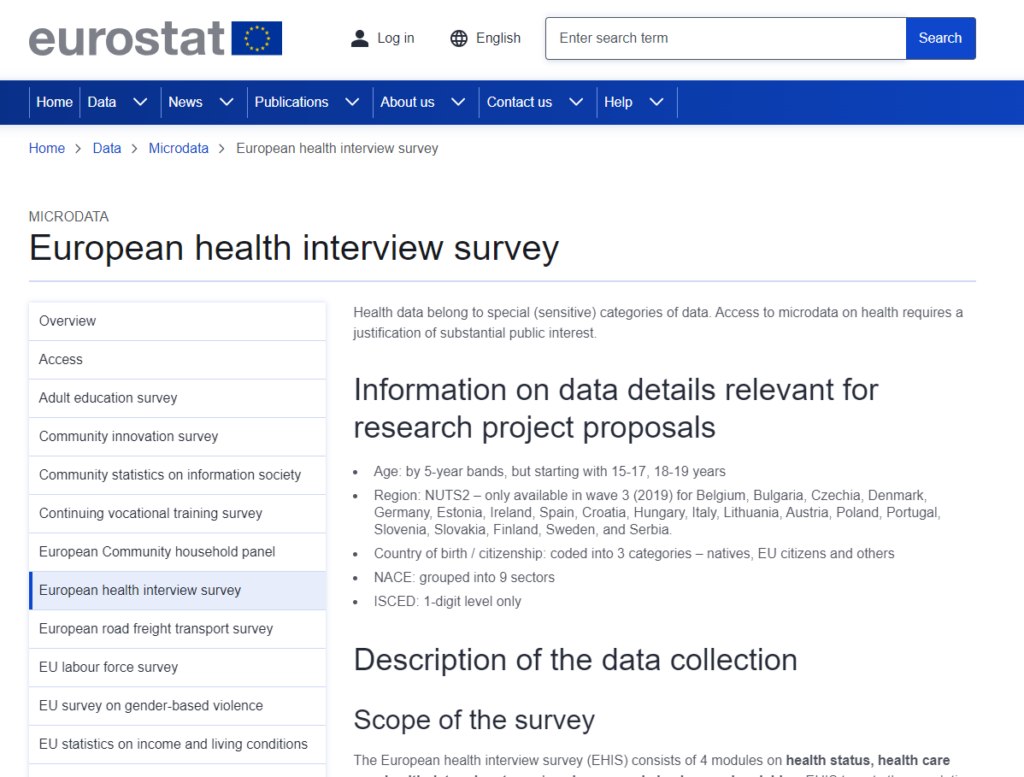Open Community statistics on information society
The height and width of the screenshot is (777, 1024).
click(x=178, y=475)
